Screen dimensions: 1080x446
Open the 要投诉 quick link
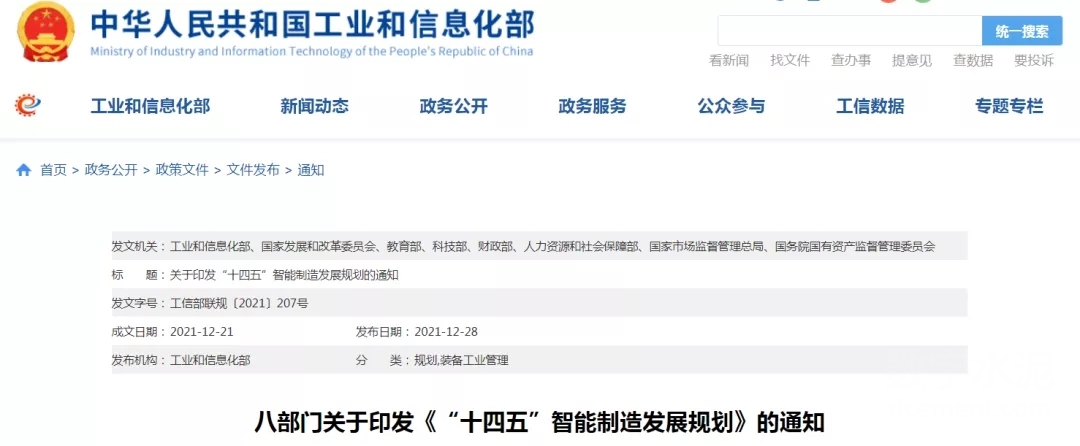tap(1034, 61)
